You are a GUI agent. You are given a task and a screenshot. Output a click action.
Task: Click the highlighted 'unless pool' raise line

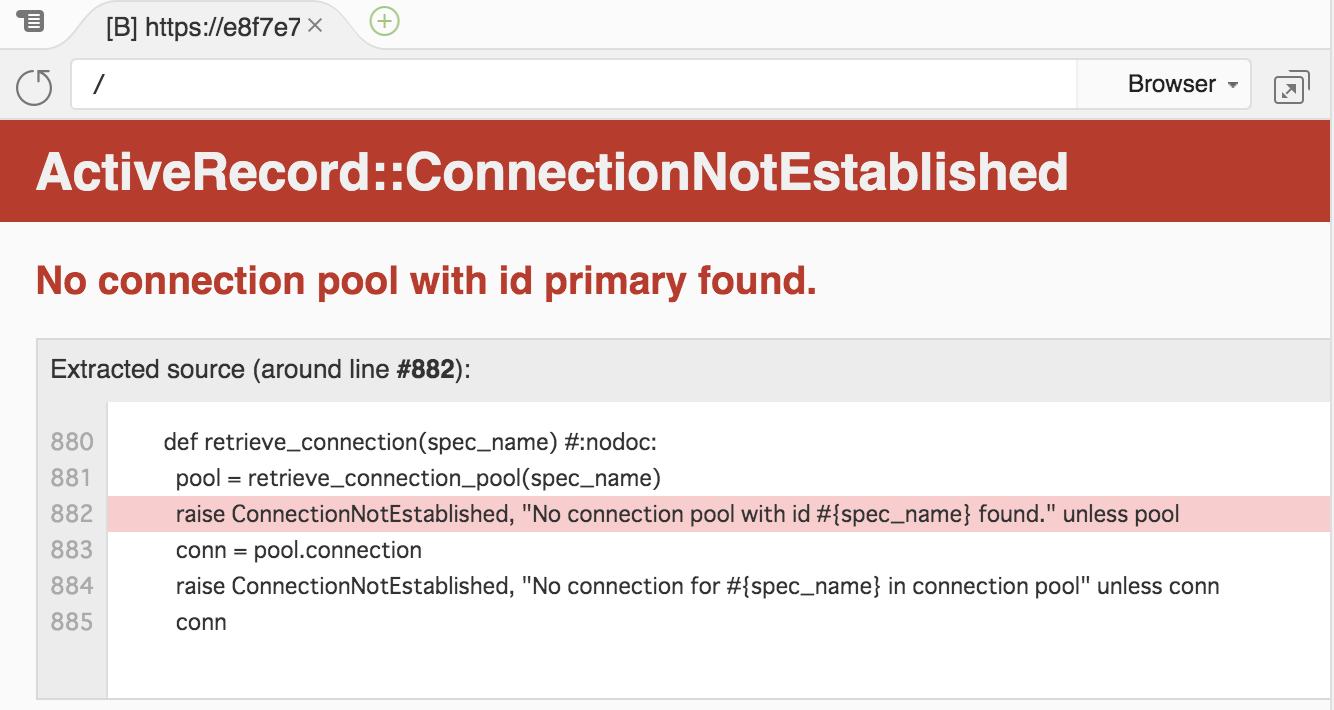(x=677, y=514)
